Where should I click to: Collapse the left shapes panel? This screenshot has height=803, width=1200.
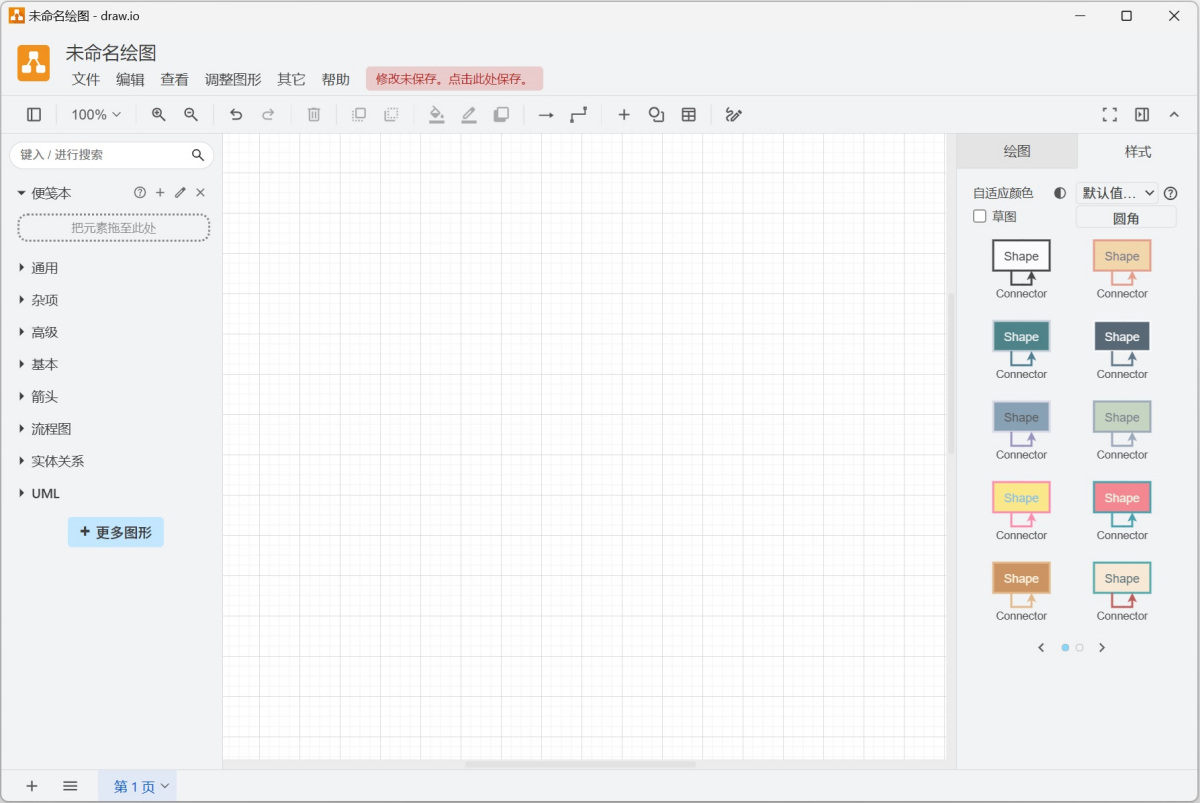click(33, 114)
